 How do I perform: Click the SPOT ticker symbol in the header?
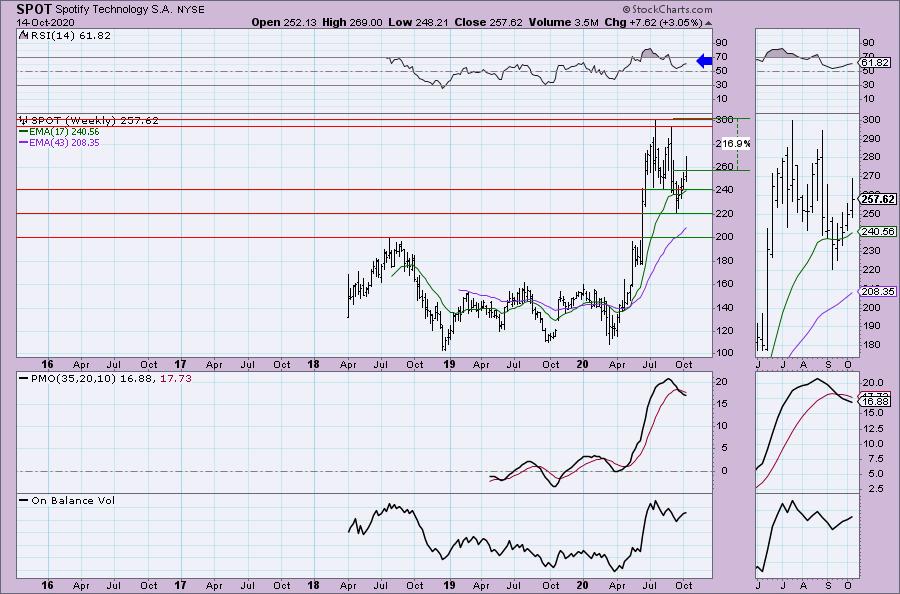tap(34, 9)
